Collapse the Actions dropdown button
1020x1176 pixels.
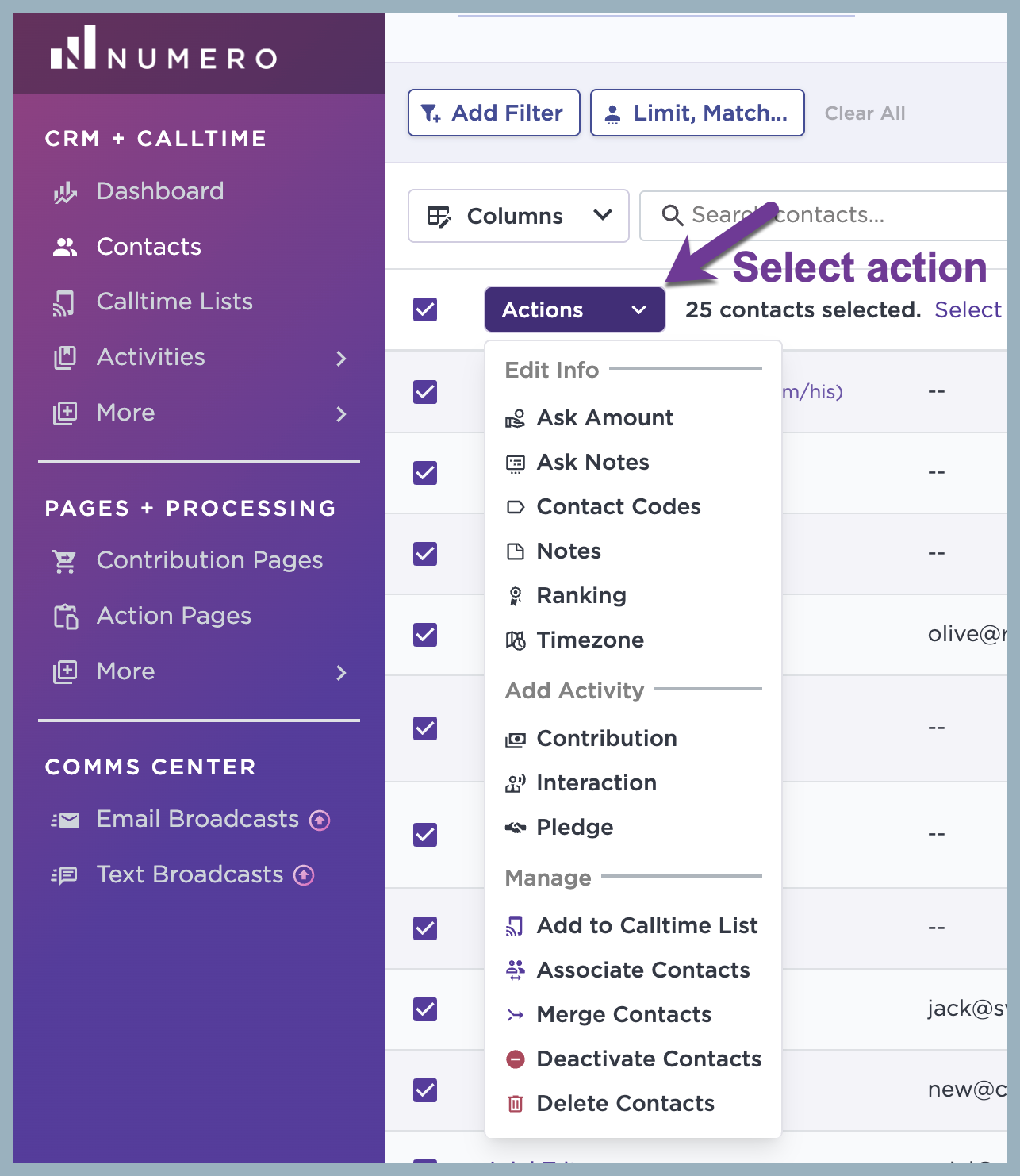click(575, 309)
